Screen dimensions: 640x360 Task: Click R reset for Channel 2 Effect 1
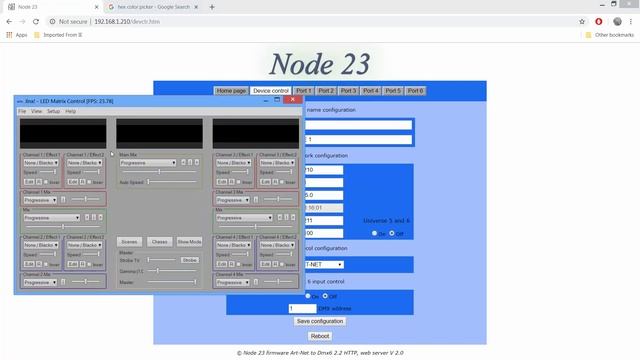coord(39,264)
